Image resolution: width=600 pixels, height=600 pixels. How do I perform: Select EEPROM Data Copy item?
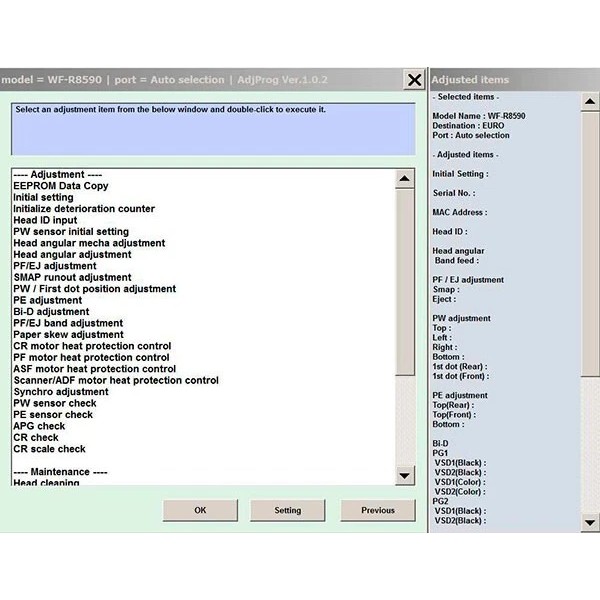[61, 186]
